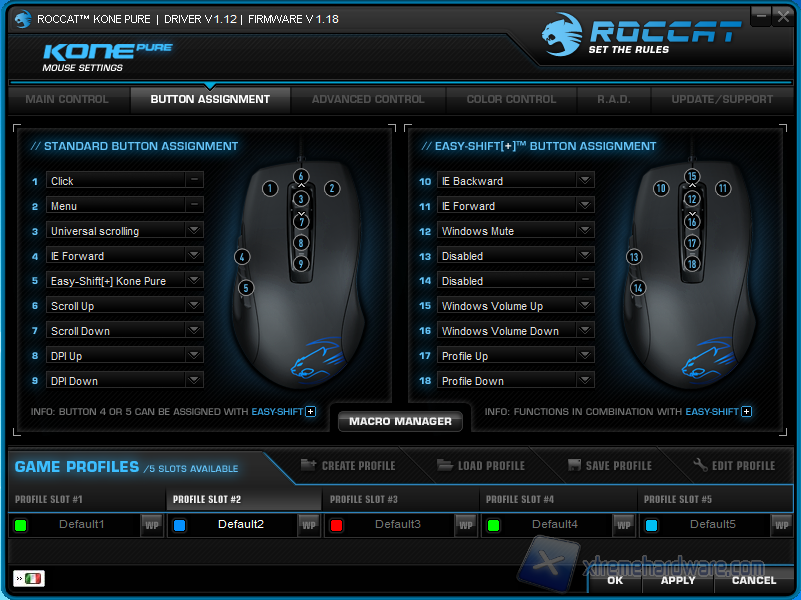
Task: Click the Default4 profile name field
Action: (554, 524)
